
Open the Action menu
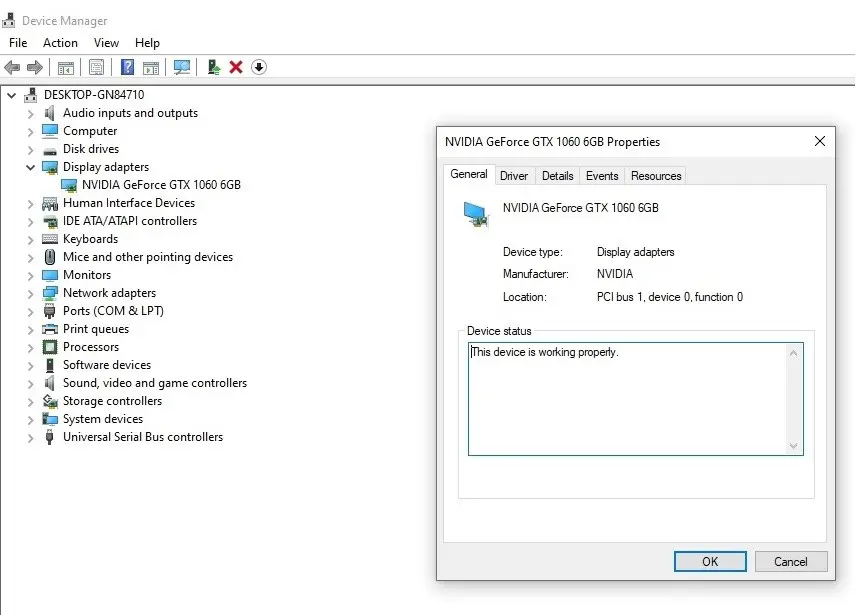[60, 43]
